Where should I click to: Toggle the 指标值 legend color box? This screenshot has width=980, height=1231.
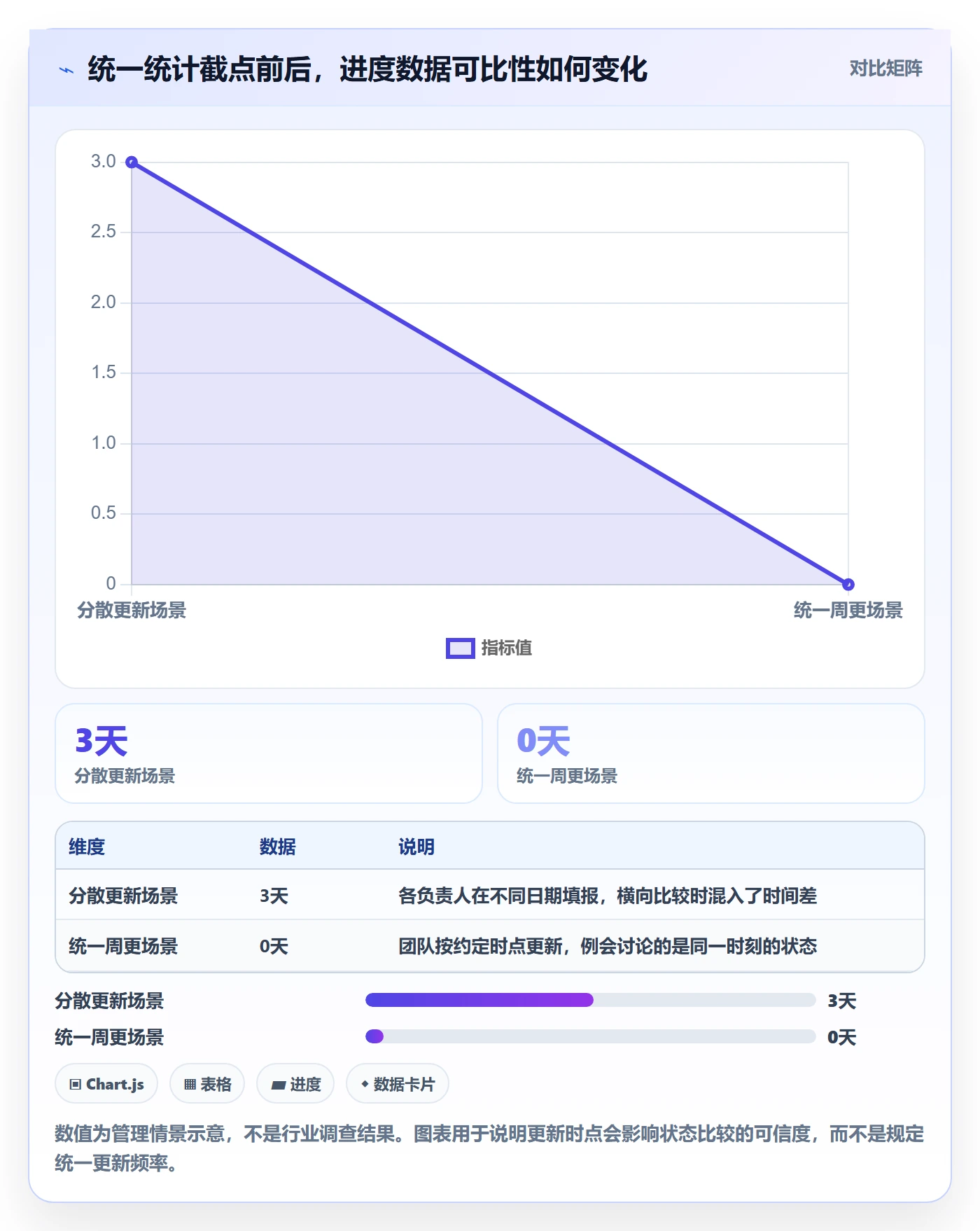[x=461, y=648]
